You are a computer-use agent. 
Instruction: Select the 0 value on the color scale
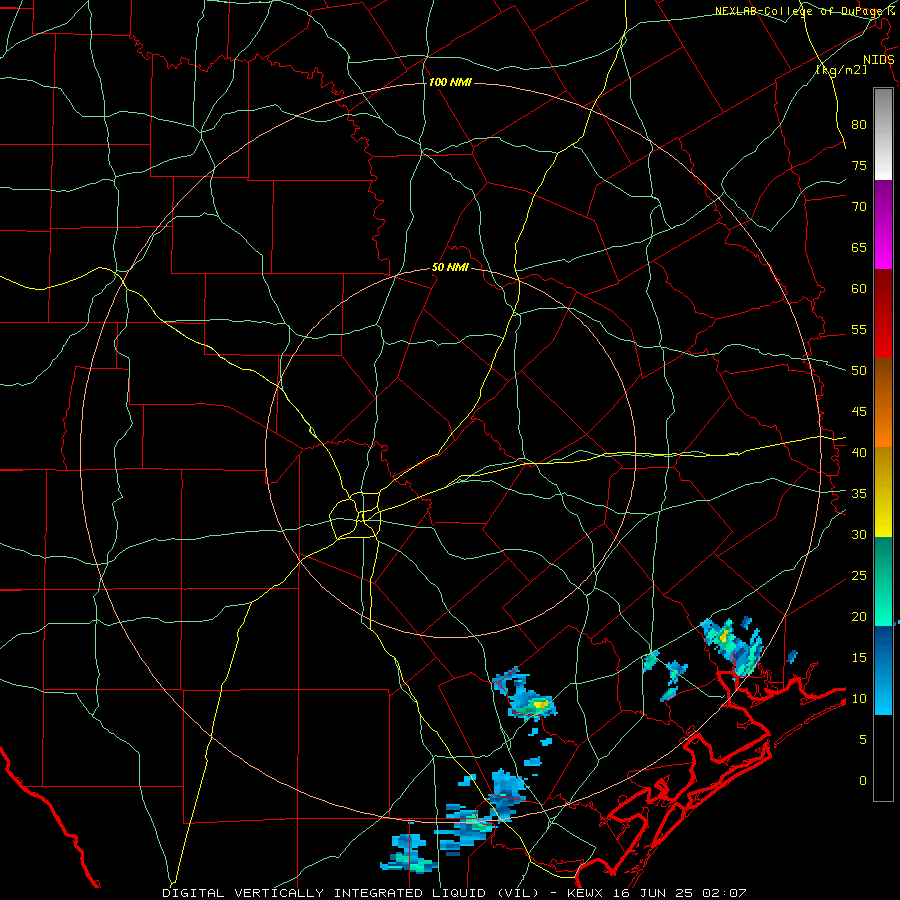863,781
